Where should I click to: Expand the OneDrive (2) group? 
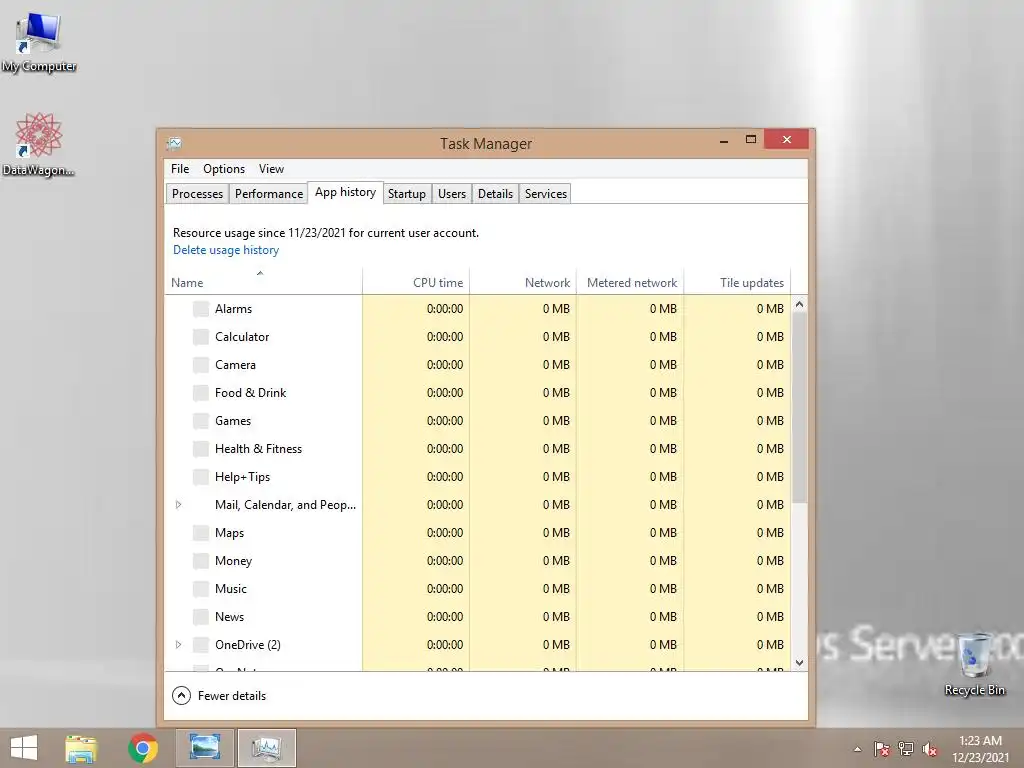point(178,645)
